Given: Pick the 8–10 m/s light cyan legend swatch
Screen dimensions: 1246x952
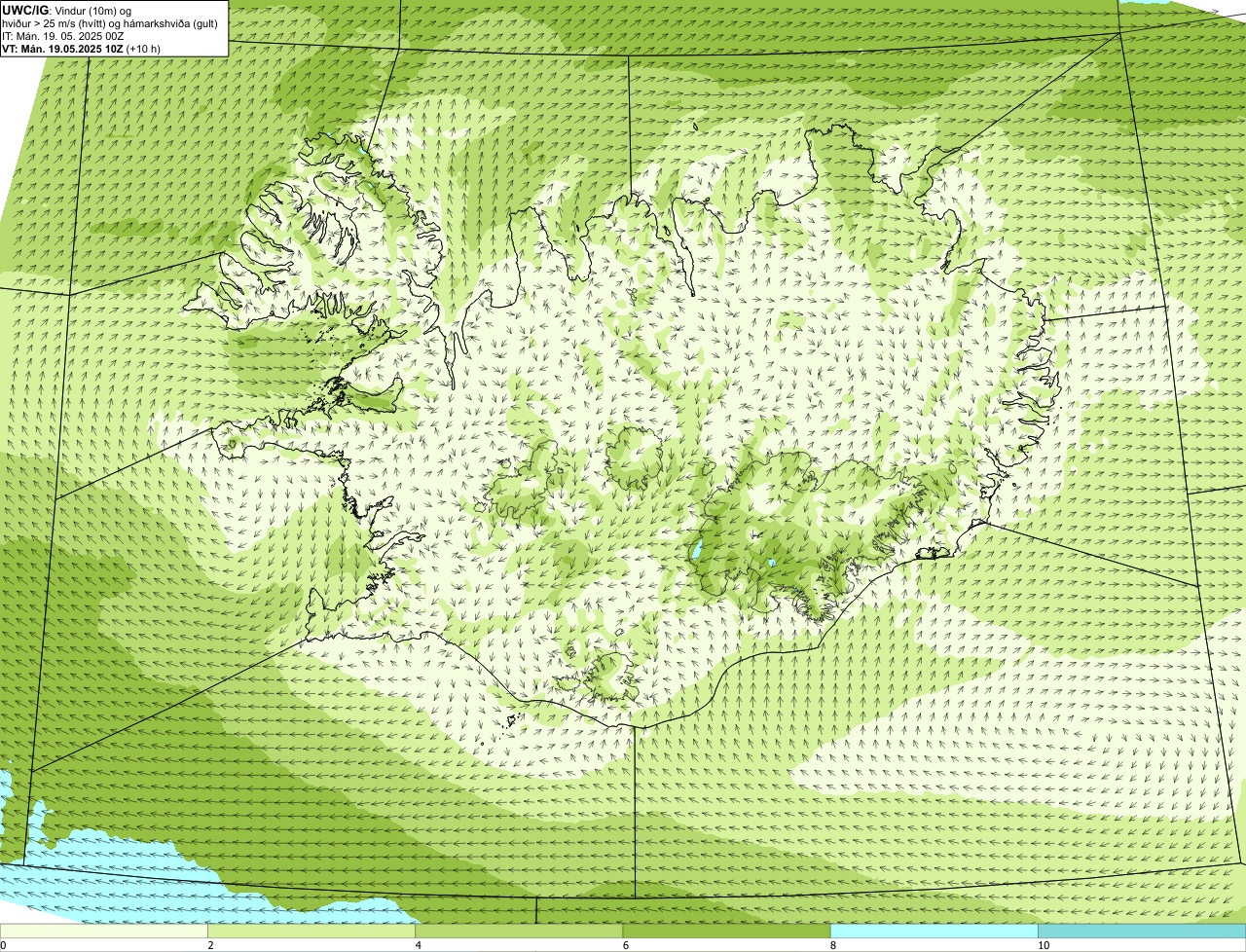Looking at the screenshot, I should (934, 931).
